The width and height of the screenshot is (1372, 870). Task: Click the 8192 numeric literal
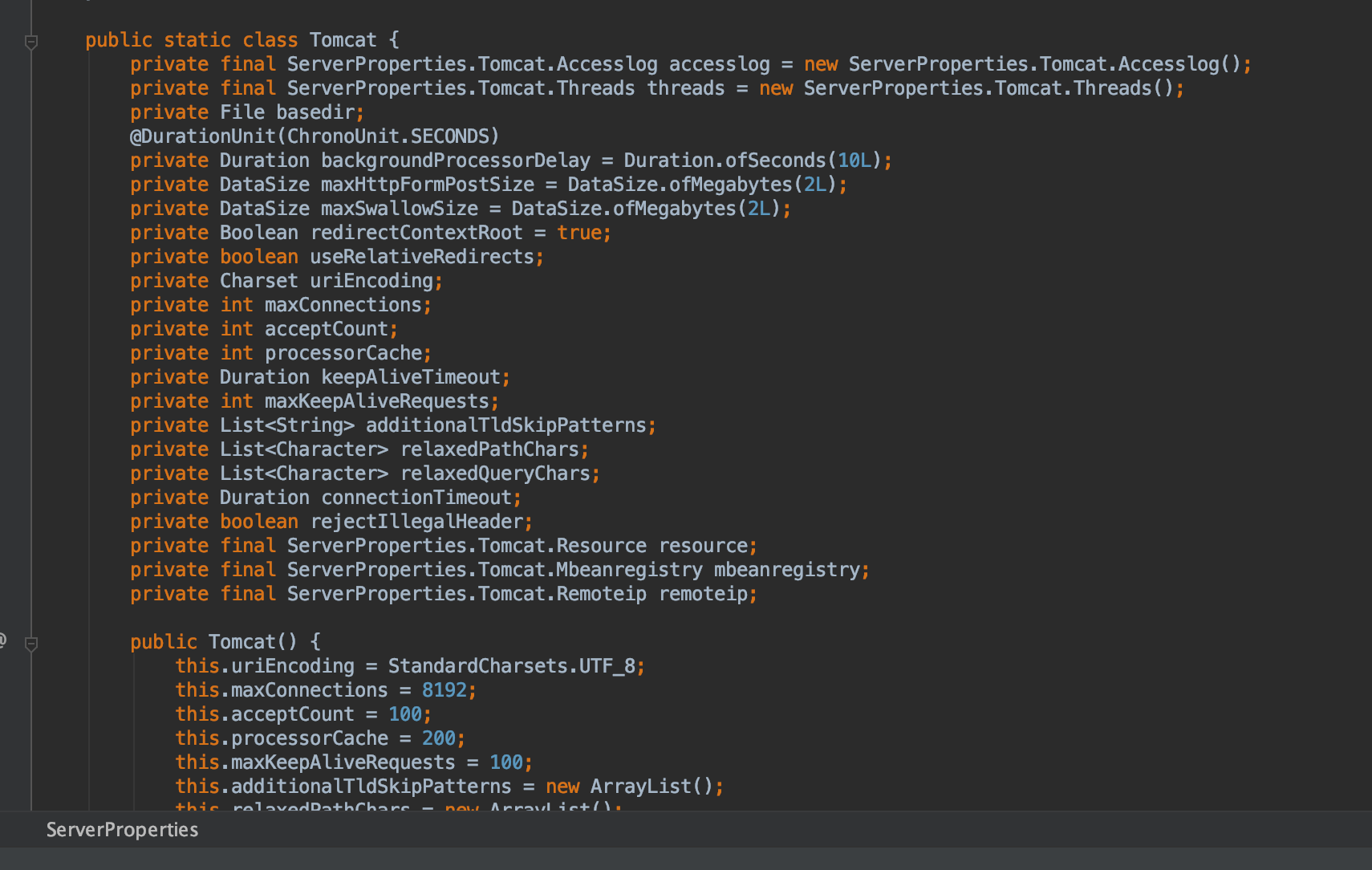click(x=444, y=690)
